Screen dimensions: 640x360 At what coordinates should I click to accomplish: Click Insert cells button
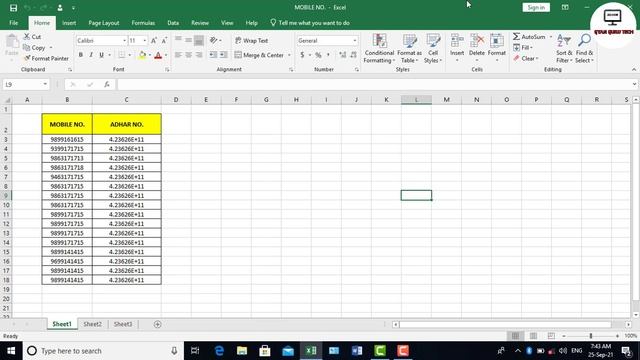tap(457, 48)
